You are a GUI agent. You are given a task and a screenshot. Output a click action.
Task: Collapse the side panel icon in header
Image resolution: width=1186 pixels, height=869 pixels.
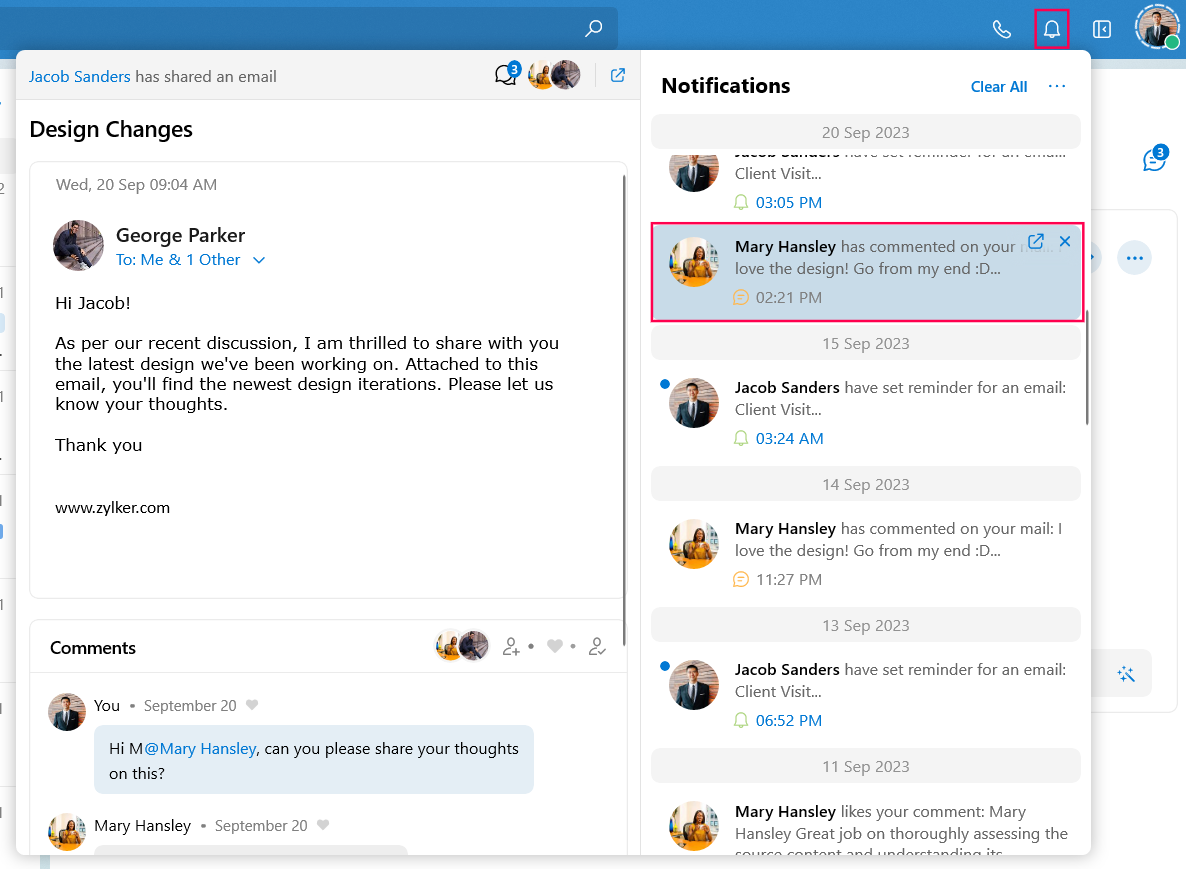click(x=1102, y=29)
